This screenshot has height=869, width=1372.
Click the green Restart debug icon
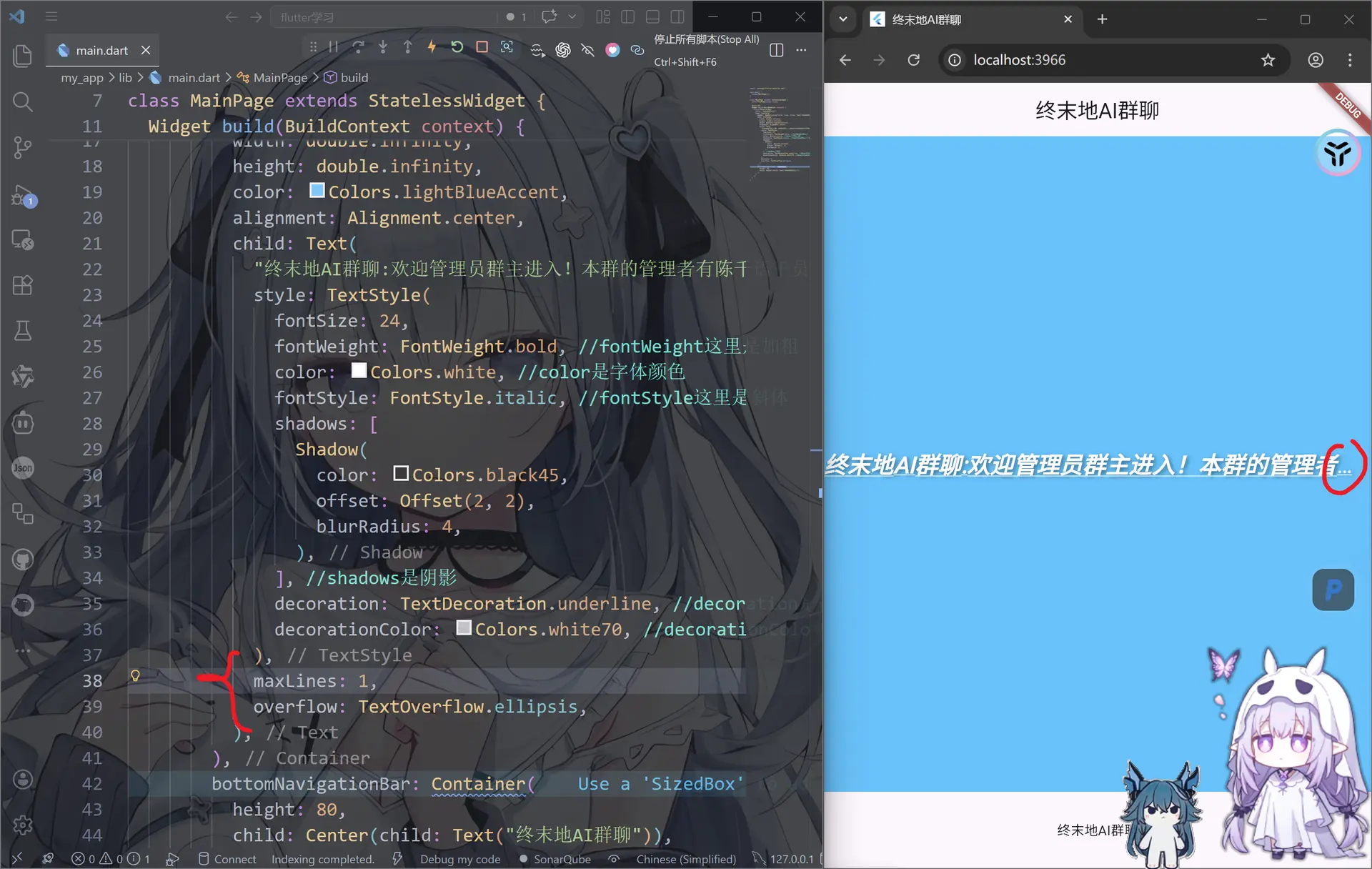coord(457,47)
